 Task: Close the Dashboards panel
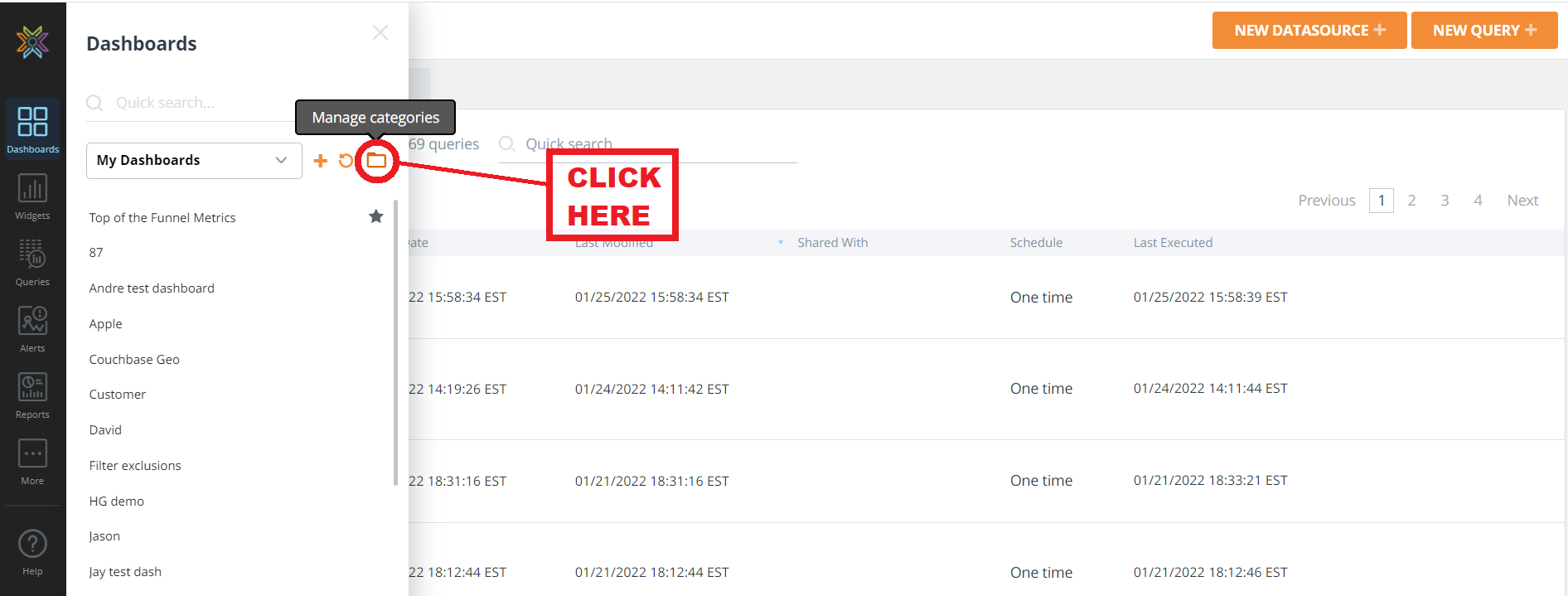(380, 32)
